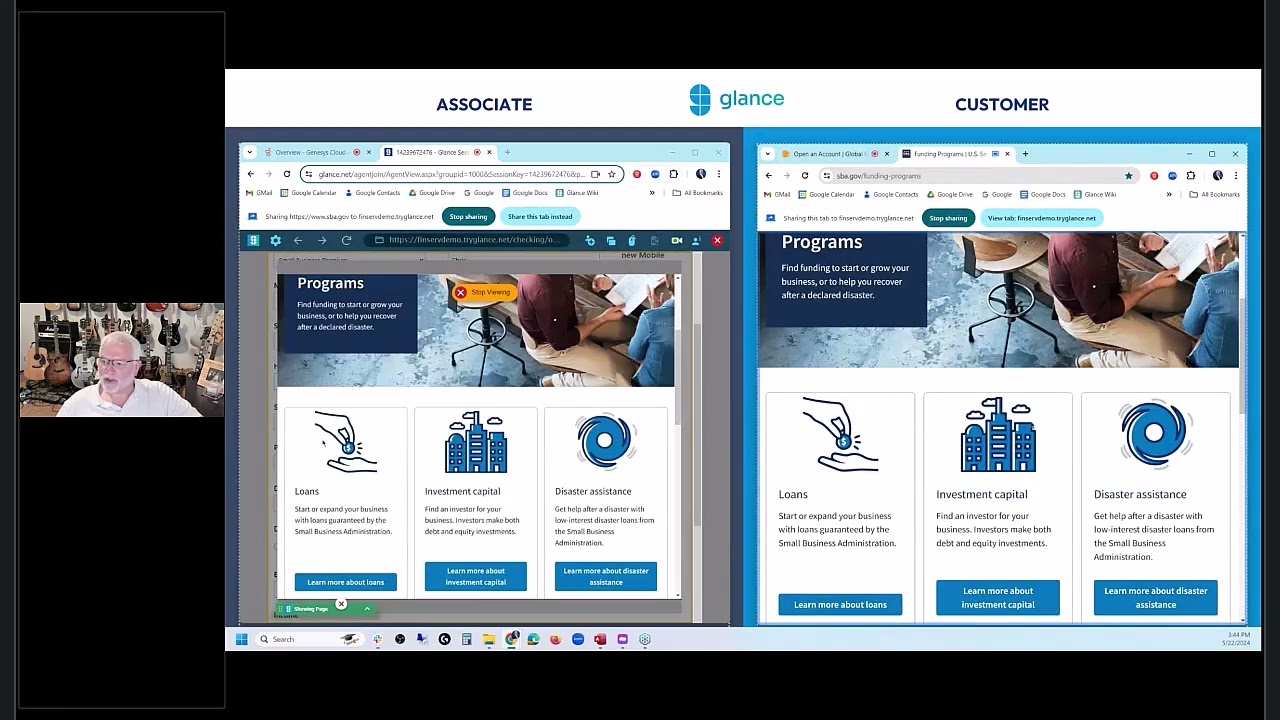
Task: Reload the page in the Customer browser
Action: point(804,176)
